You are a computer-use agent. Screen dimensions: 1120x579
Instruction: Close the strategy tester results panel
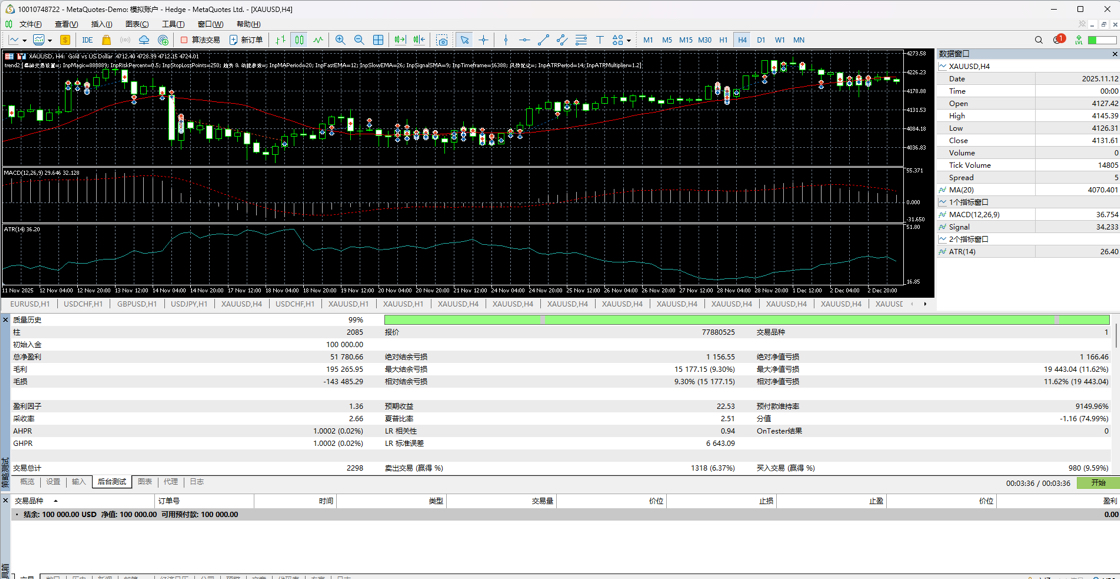[x=5, y=319]
